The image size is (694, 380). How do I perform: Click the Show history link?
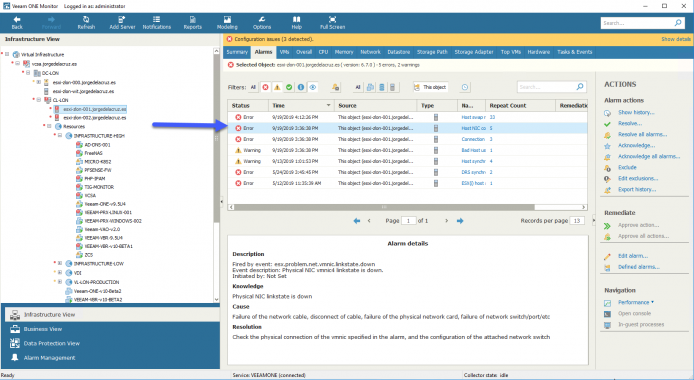click(636, 112)
